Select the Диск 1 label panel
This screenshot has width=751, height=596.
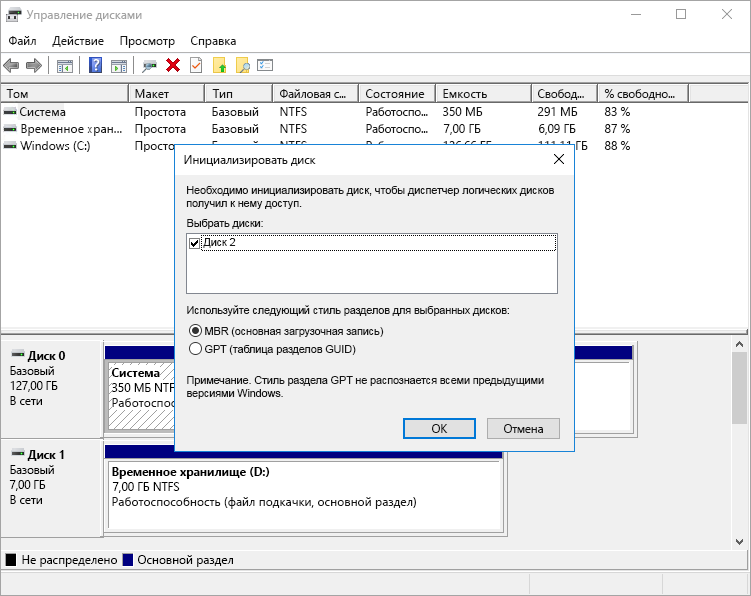52,487
